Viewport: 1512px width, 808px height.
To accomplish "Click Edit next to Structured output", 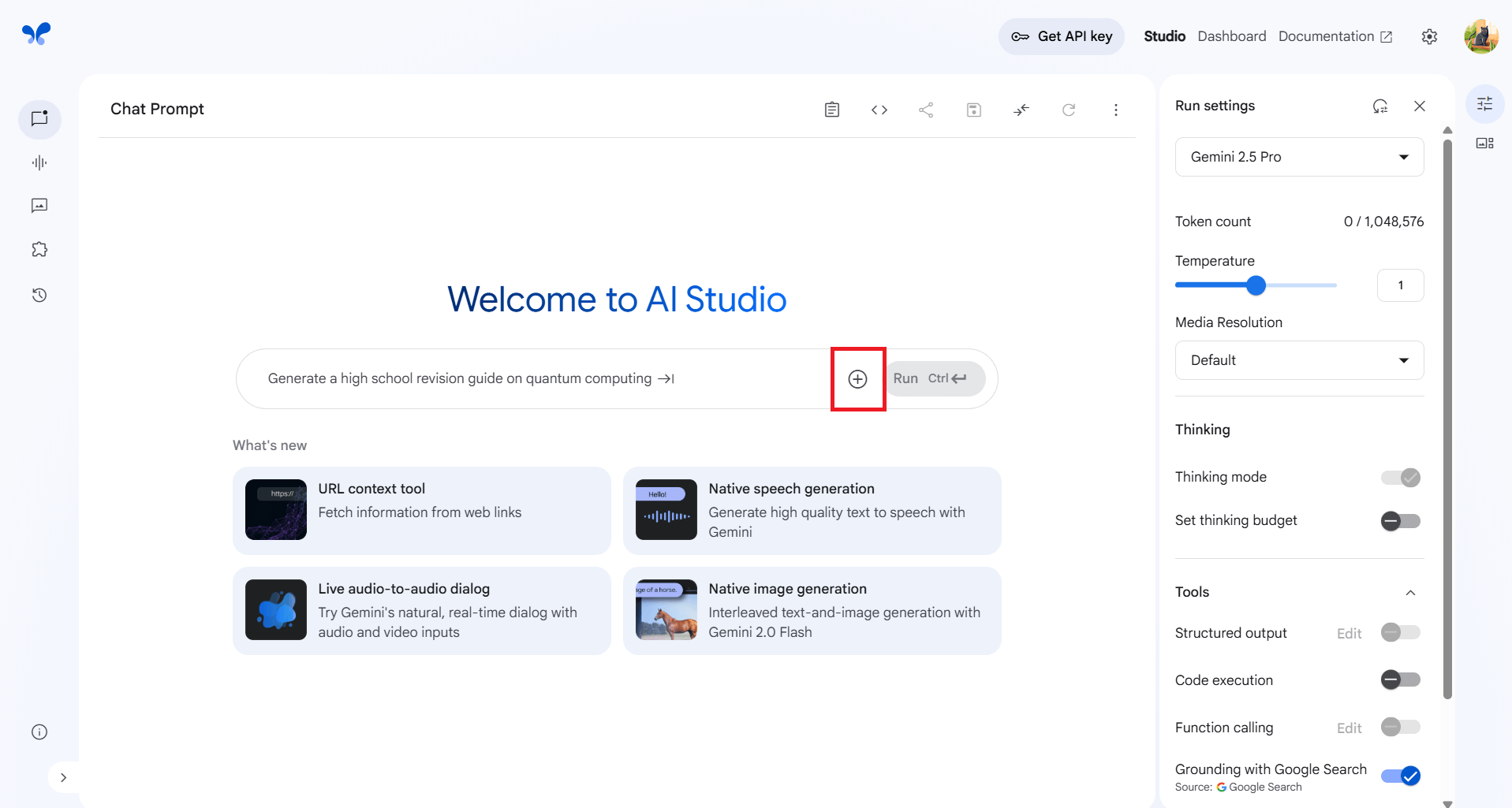I will tap(1349, 634).
